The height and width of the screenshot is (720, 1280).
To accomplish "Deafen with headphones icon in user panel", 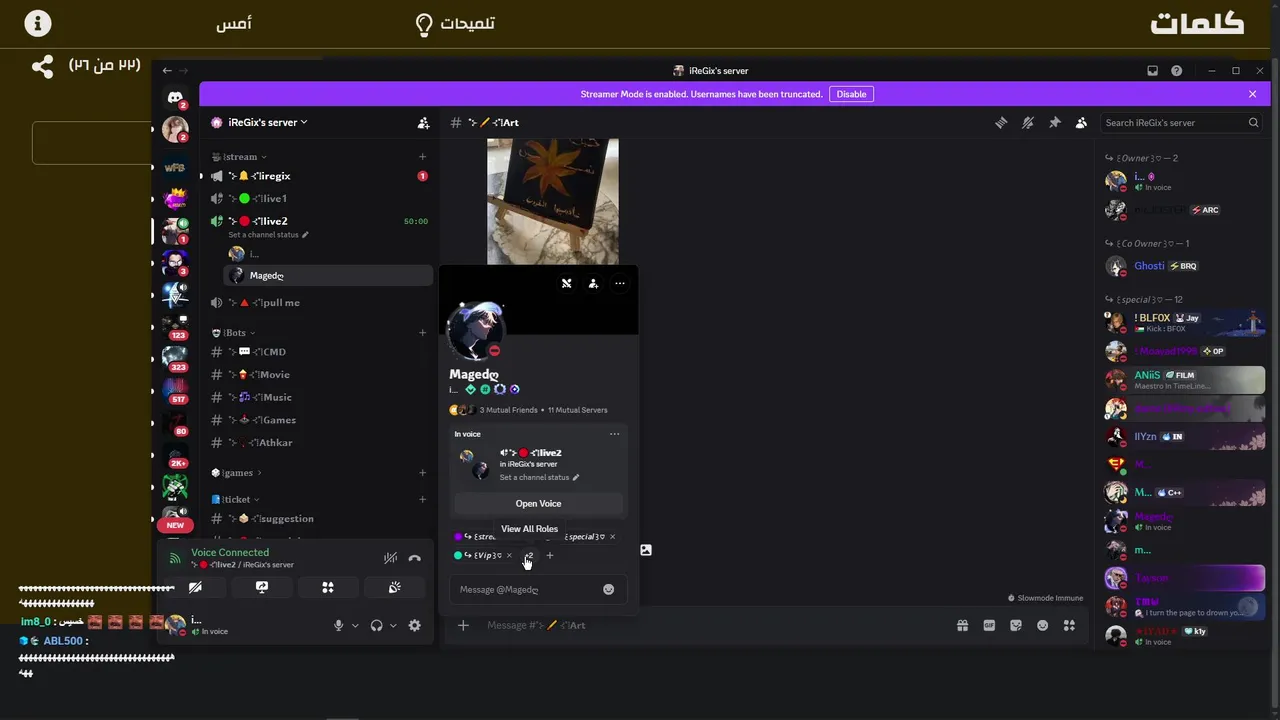I will click(x=376, y=625).
